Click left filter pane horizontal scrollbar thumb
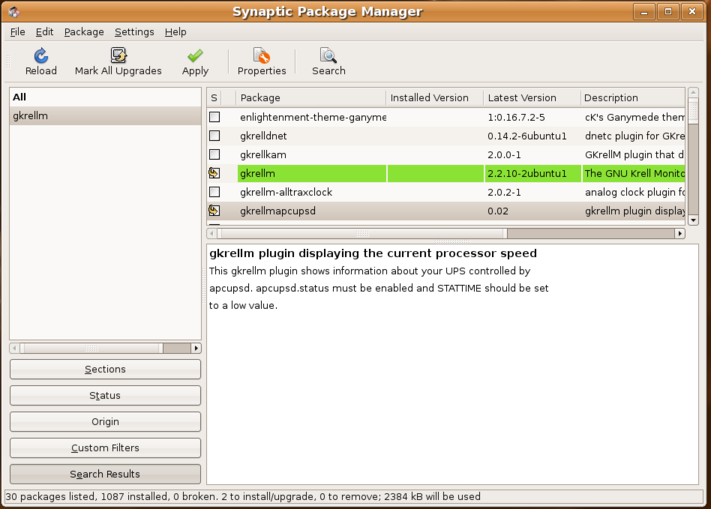The width and height of the screenshot is (711, 509). pyautogui.click(x=92, y=348)
